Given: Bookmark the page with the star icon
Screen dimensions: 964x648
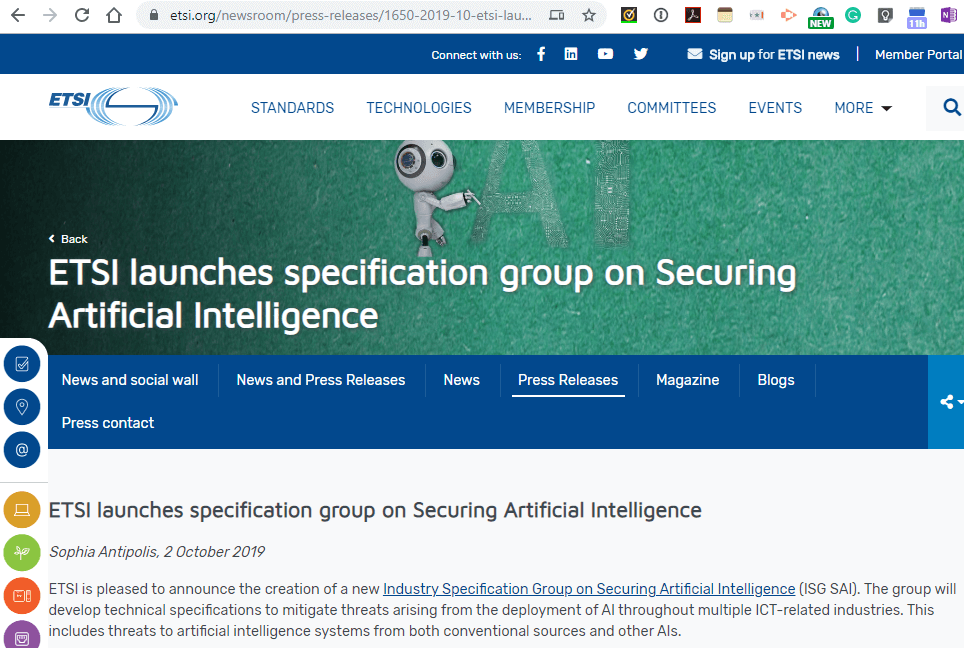Looking at the screenshot, I should pyautogui.click(x=587, y=15).
